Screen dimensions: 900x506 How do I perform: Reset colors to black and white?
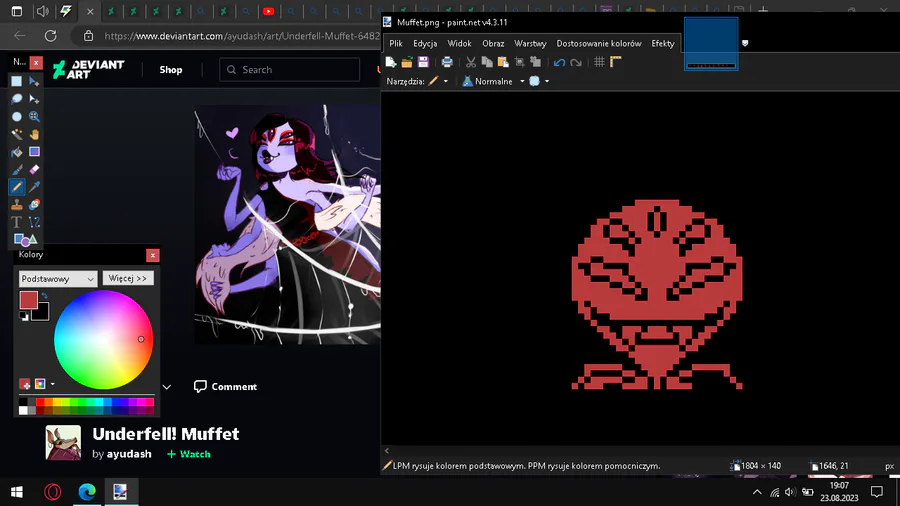pos(24,316)
